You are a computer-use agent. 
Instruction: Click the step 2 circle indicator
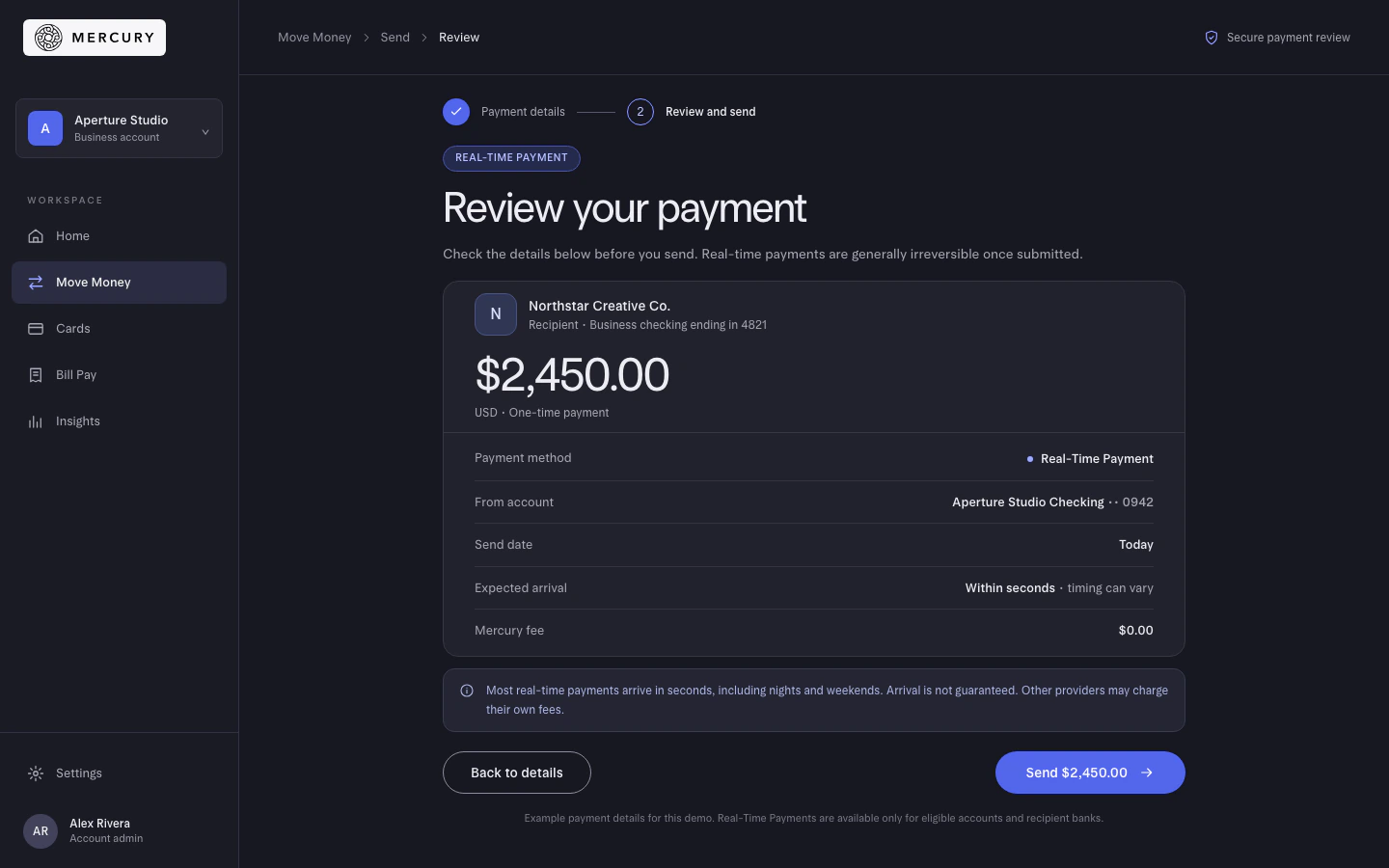(640, 112)
